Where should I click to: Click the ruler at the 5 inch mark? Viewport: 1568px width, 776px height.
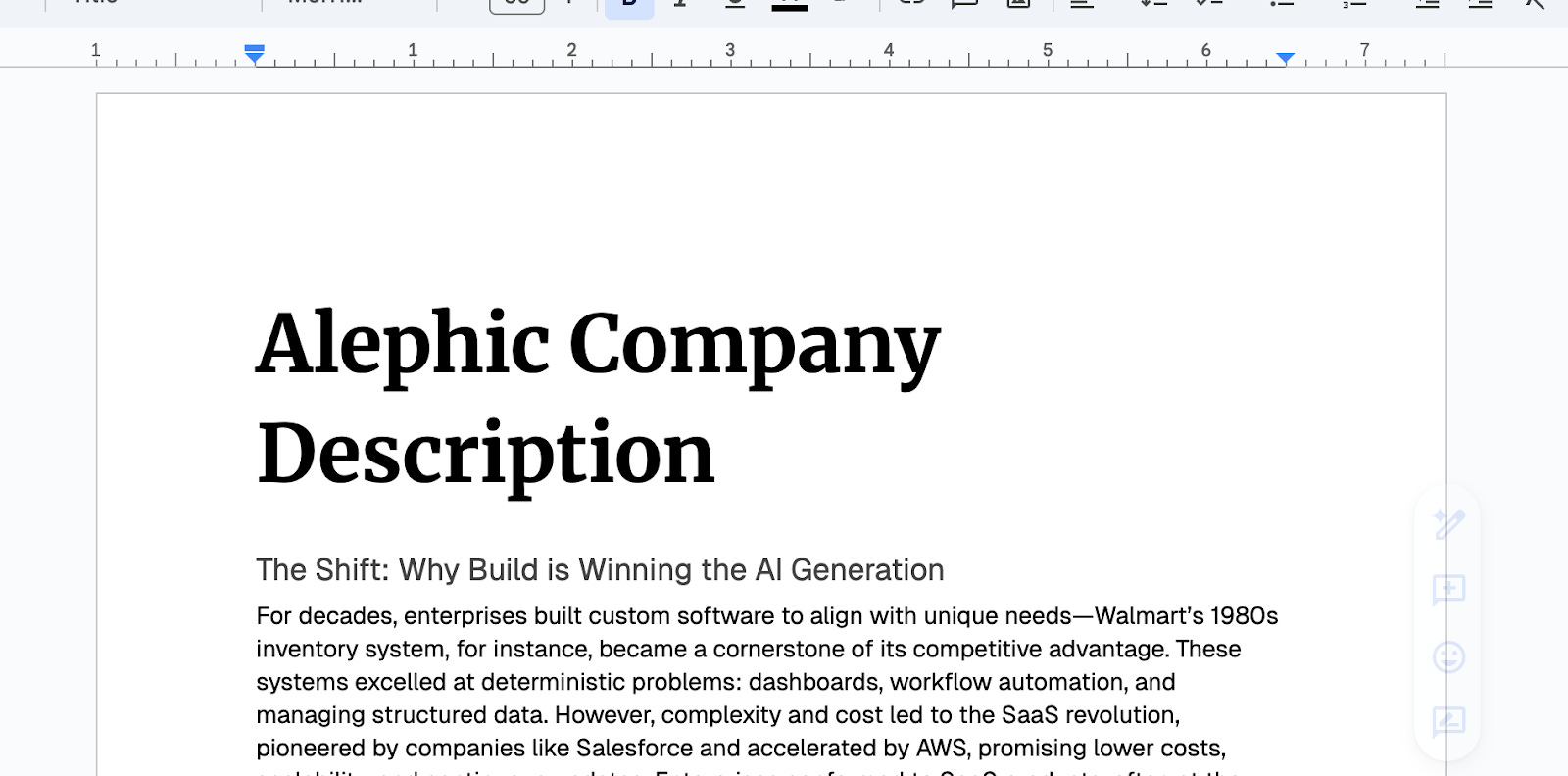(x=1048, y=51)
